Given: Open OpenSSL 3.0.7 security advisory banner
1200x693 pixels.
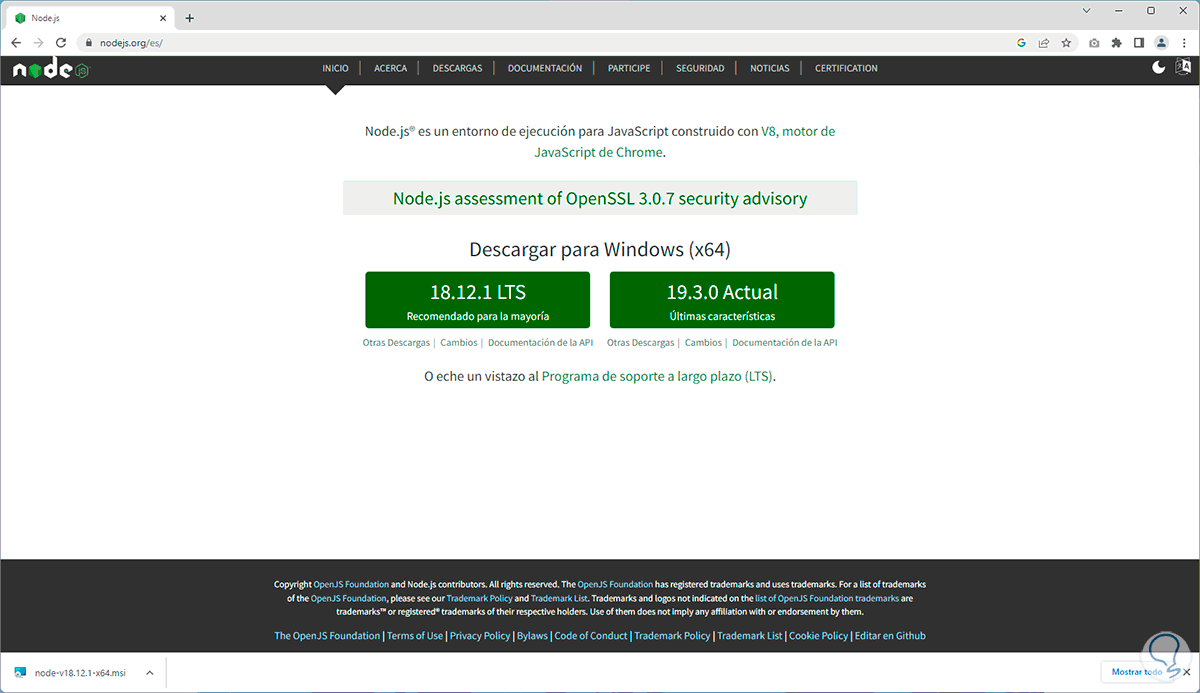Looking at the screenshot, I should click(x=600, y=198).
